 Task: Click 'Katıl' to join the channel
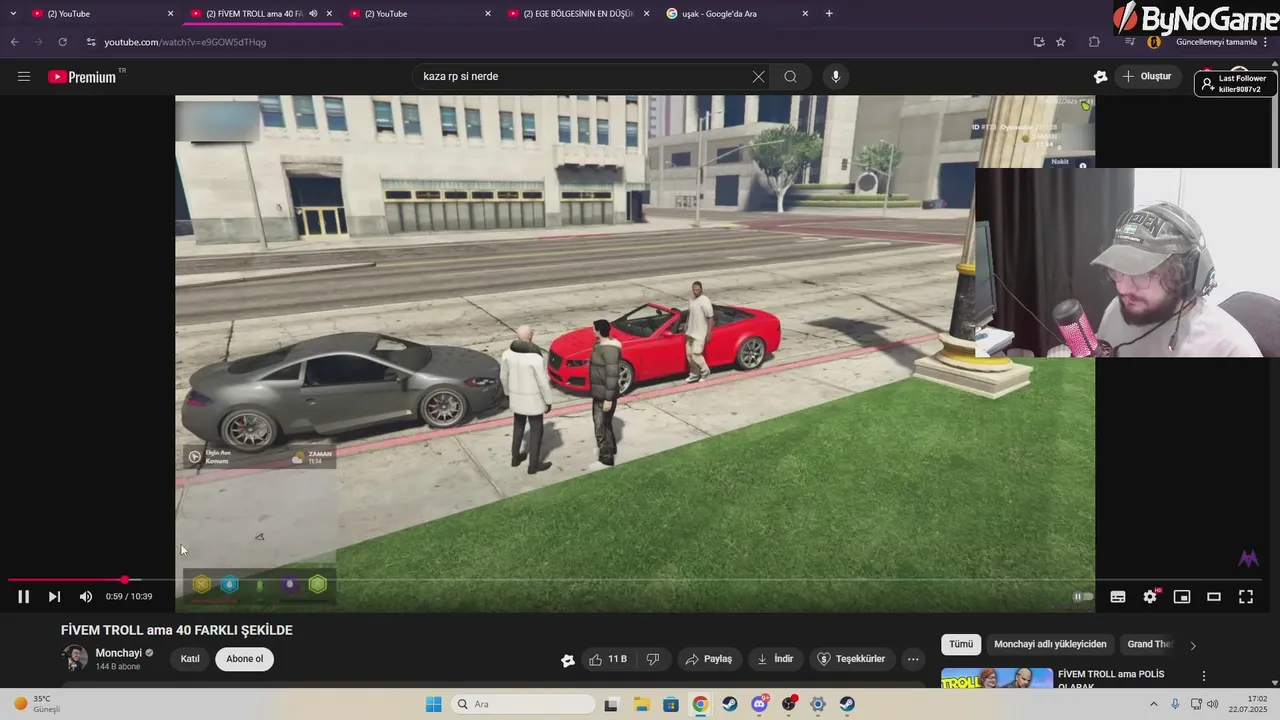click(190, 659)
